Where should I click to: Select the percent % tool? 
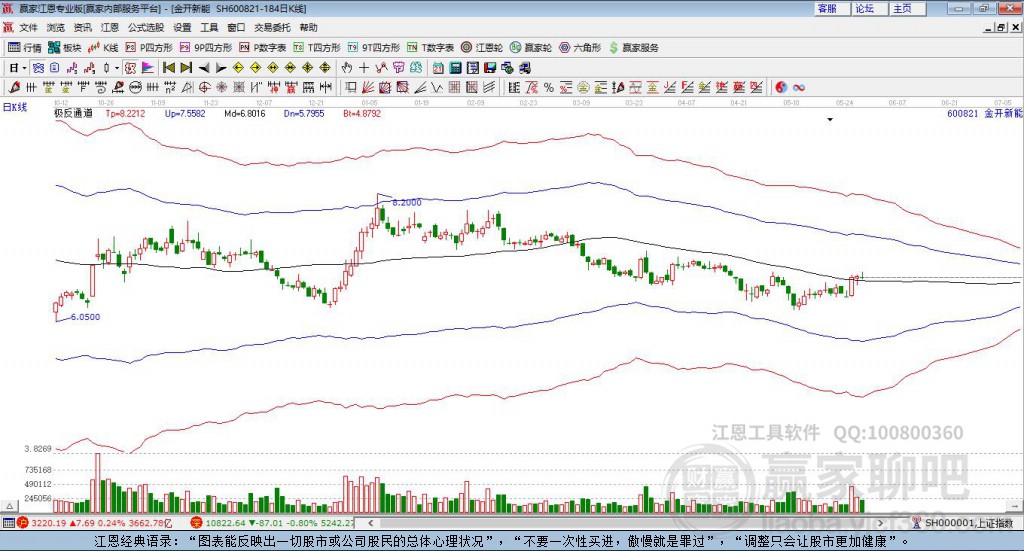point(549,87)
